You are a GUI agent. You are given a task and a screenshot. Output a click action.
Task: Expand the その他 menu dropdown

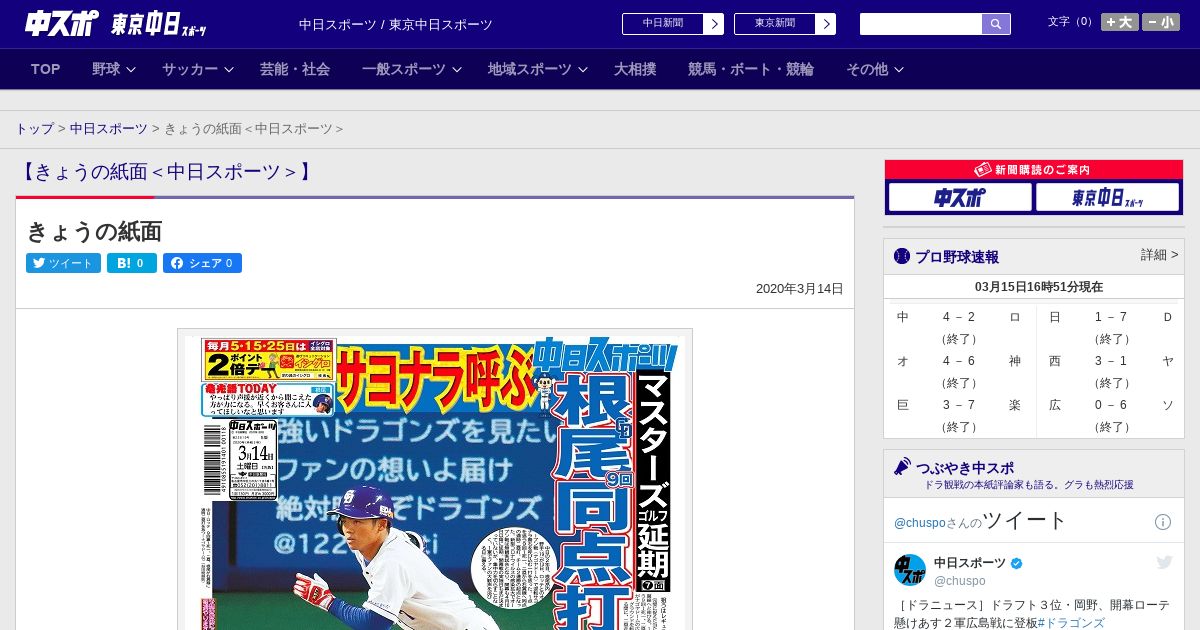(x=875, y=69)
